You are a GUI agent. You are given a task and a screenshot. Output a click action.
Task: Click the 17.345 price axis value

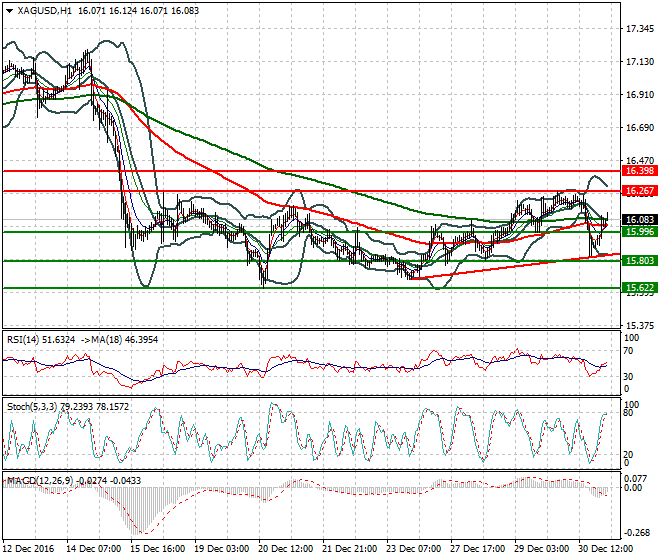coord(640,29)
